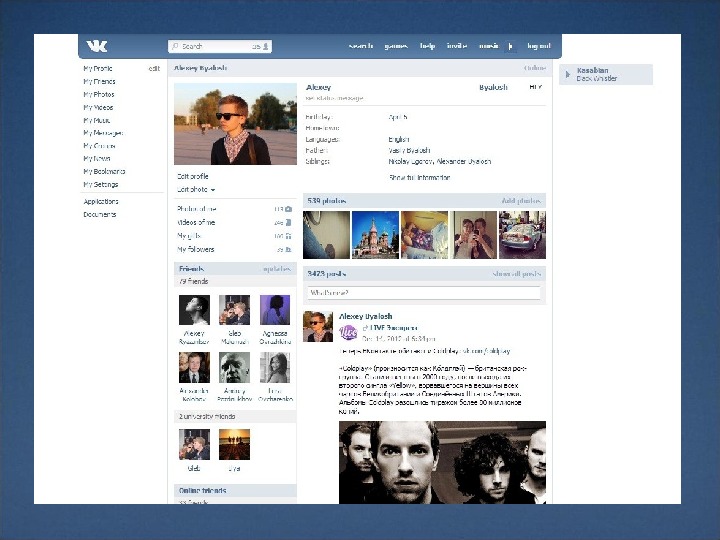The height and width of the screenshot is (540, 720).
Task: Click film icon beside Videos of me
Action: click(x=289, y=223)
